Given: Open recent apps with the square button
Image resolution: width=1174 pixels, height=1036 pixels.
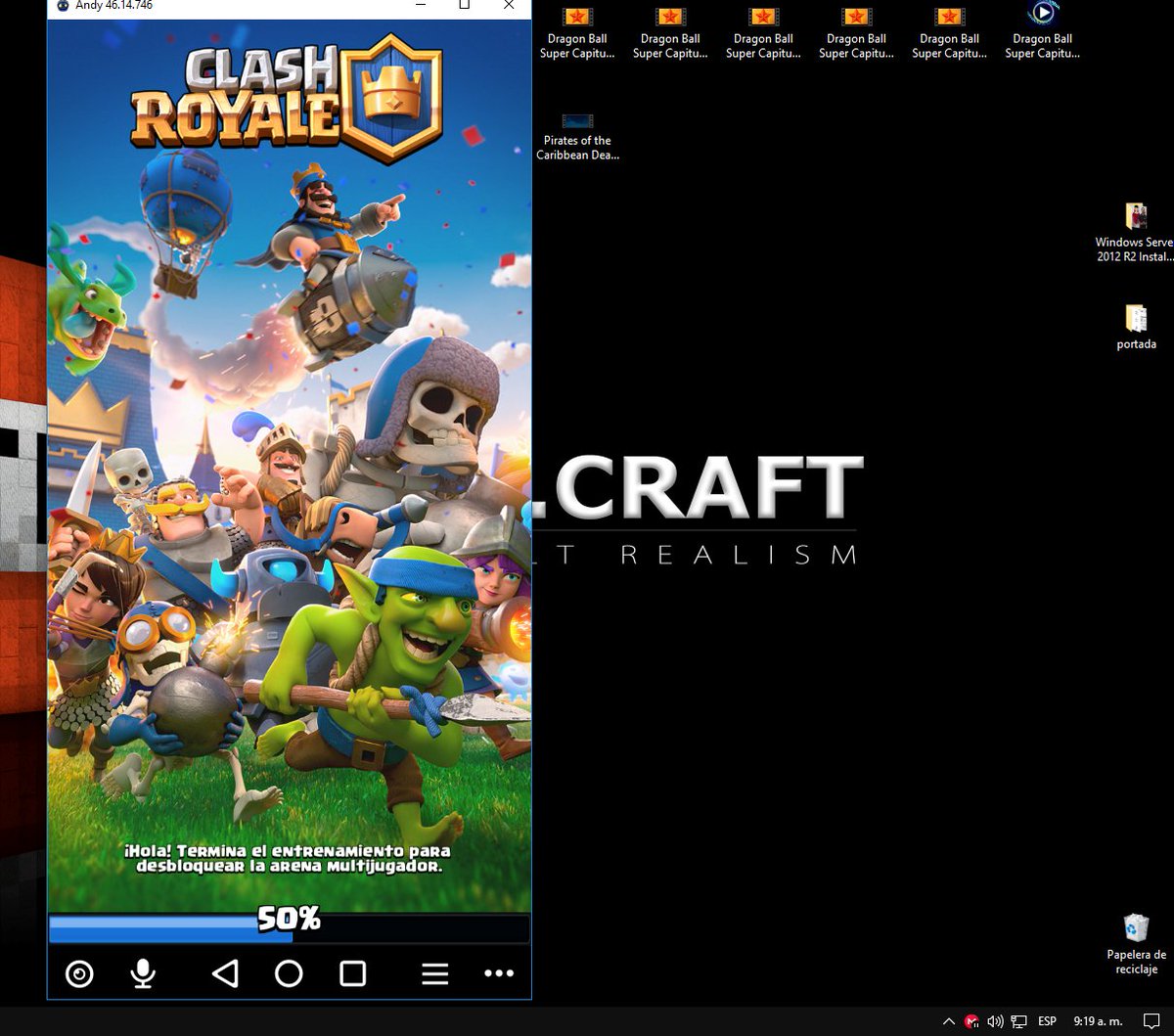Looking at the screenshot, I should 352,973.
